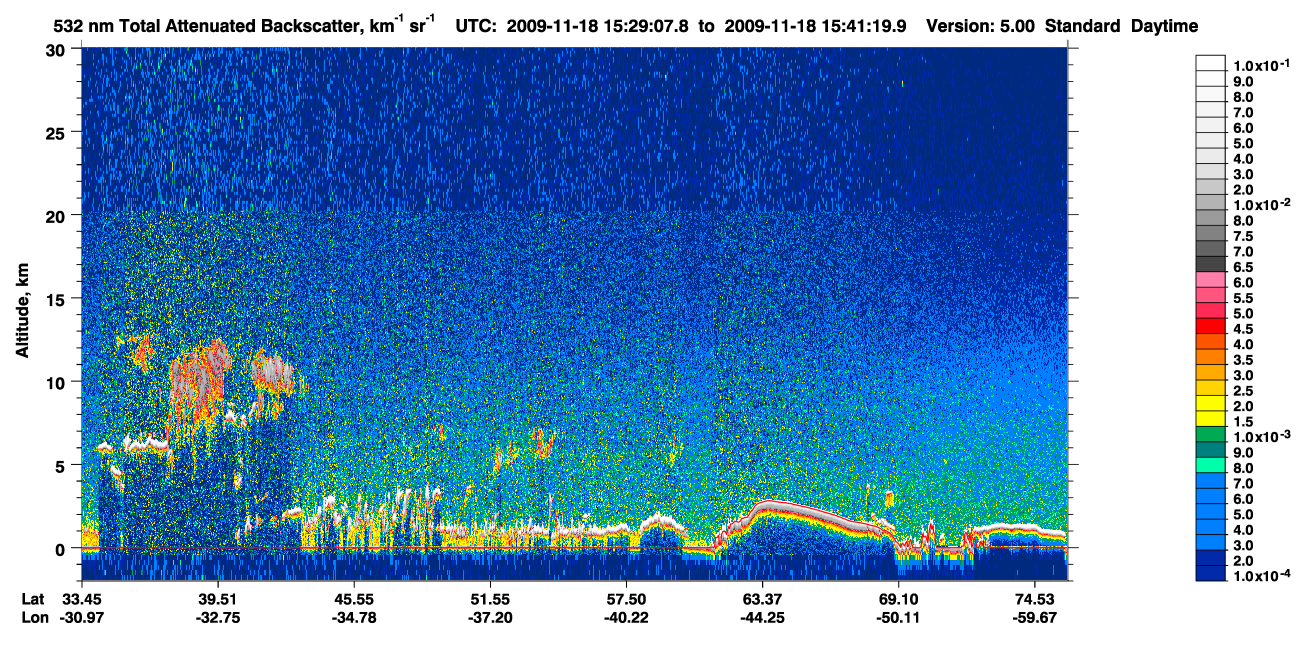
Task: Click the altitude tick label 30
Action: coord(58,49)
